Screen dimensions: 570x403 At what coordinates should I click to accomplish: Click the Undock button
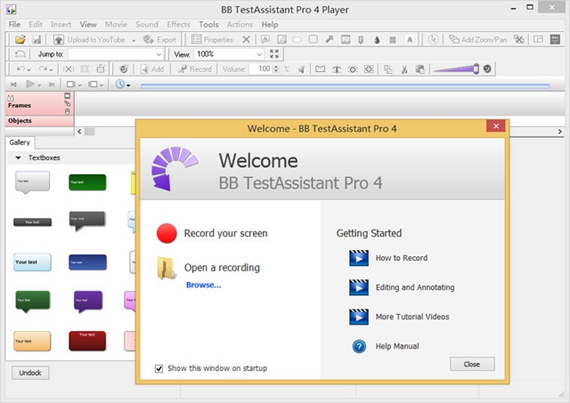[30, 373]
